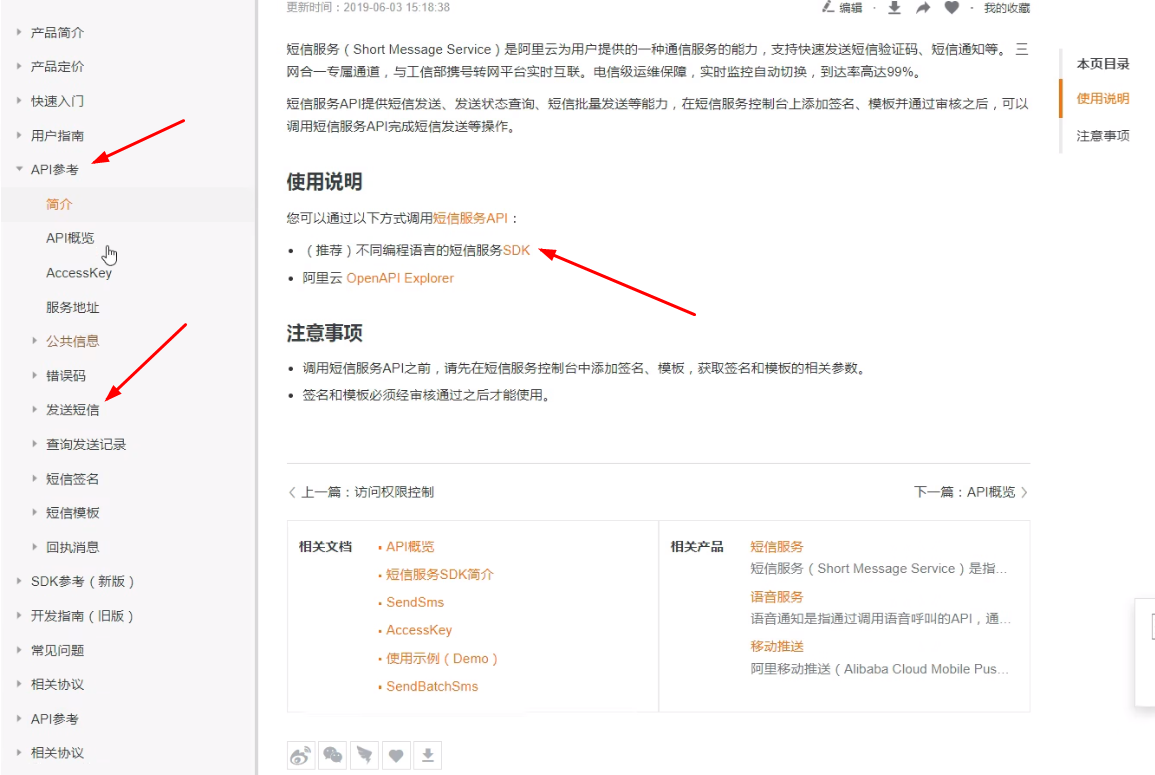Share to WeChat via the WeChat icon
Viewport: 1155px width, 775px height.
click(332, 755)
